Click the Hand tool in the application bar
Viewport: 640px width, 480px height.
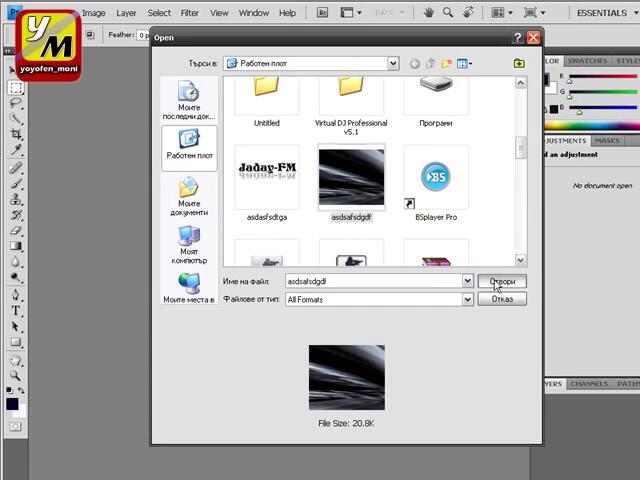(428, 13)
